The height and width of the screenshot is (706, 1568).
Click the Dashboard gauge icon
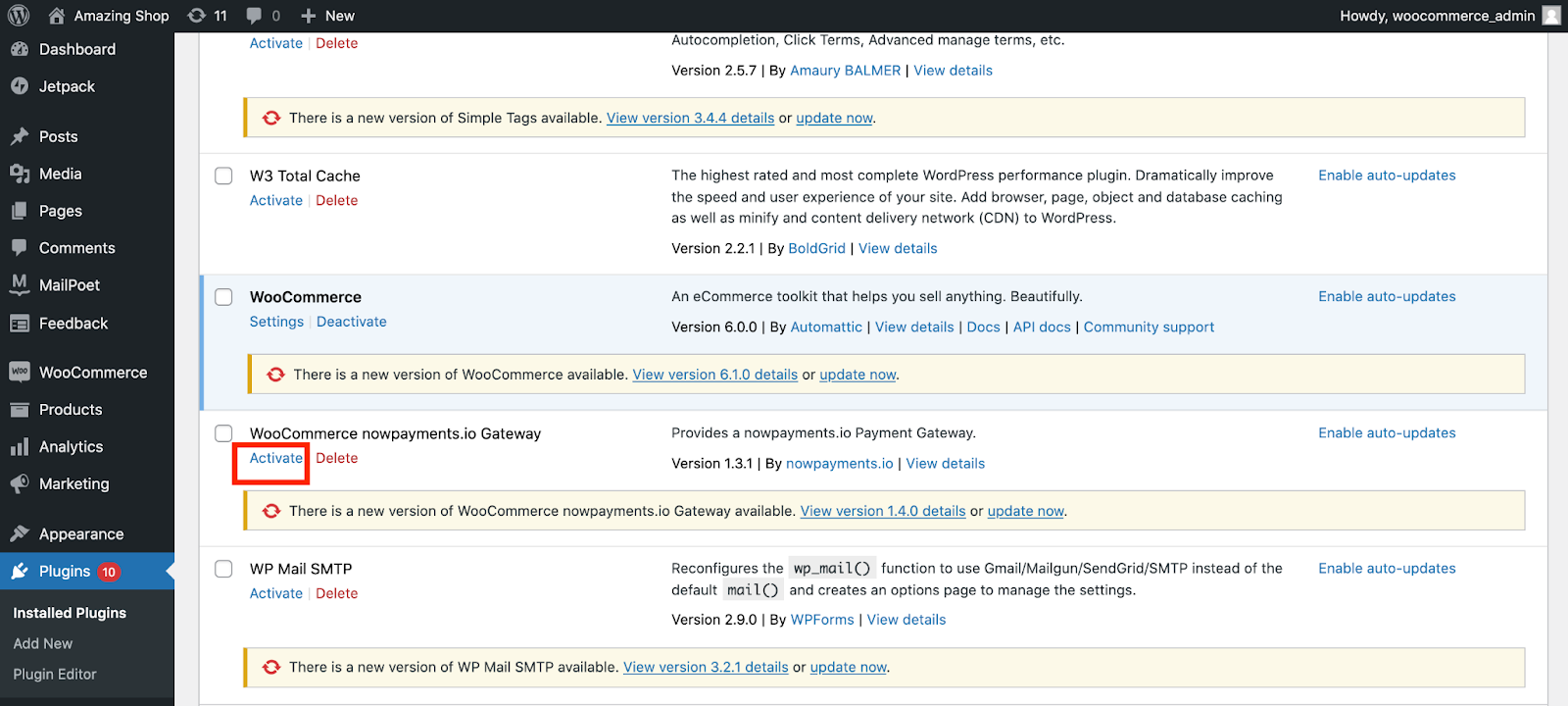[20, 49]
